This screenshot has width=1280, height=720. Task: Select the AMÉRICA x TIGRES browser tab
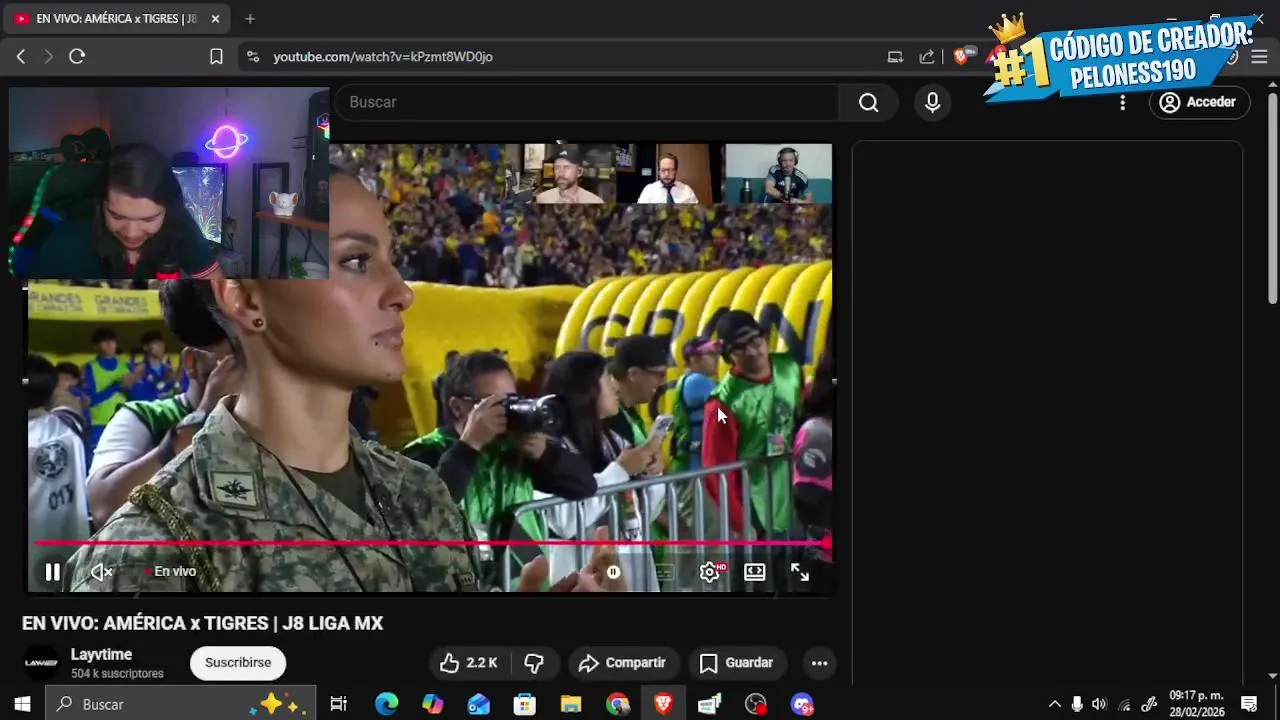pyautogui.click(x=117, y=19)
